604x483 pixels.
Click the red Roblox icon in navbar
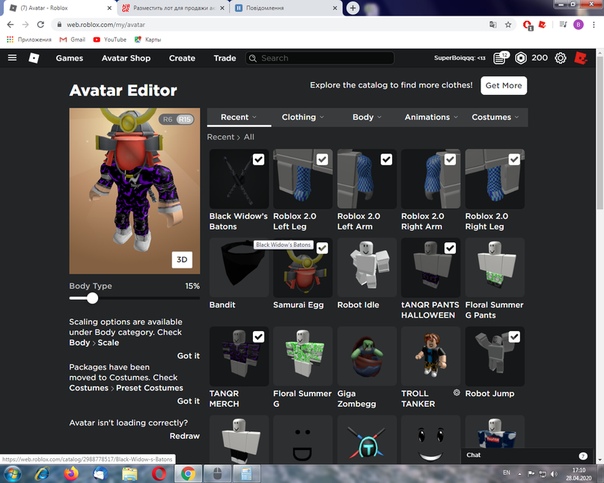(x=581, y=58)
